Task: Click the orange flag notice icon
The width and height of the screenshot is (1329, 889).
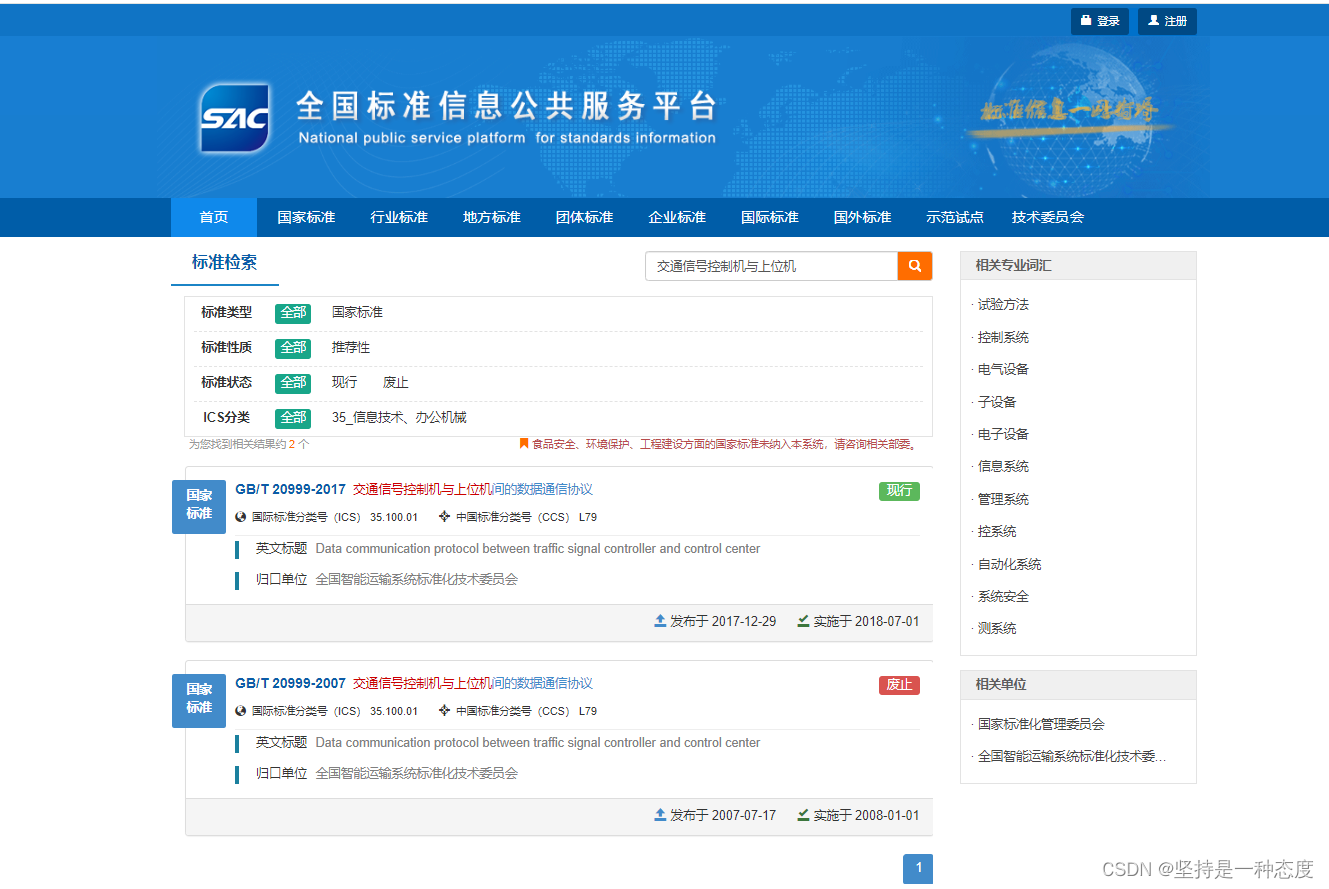Action: pos(524,444)
